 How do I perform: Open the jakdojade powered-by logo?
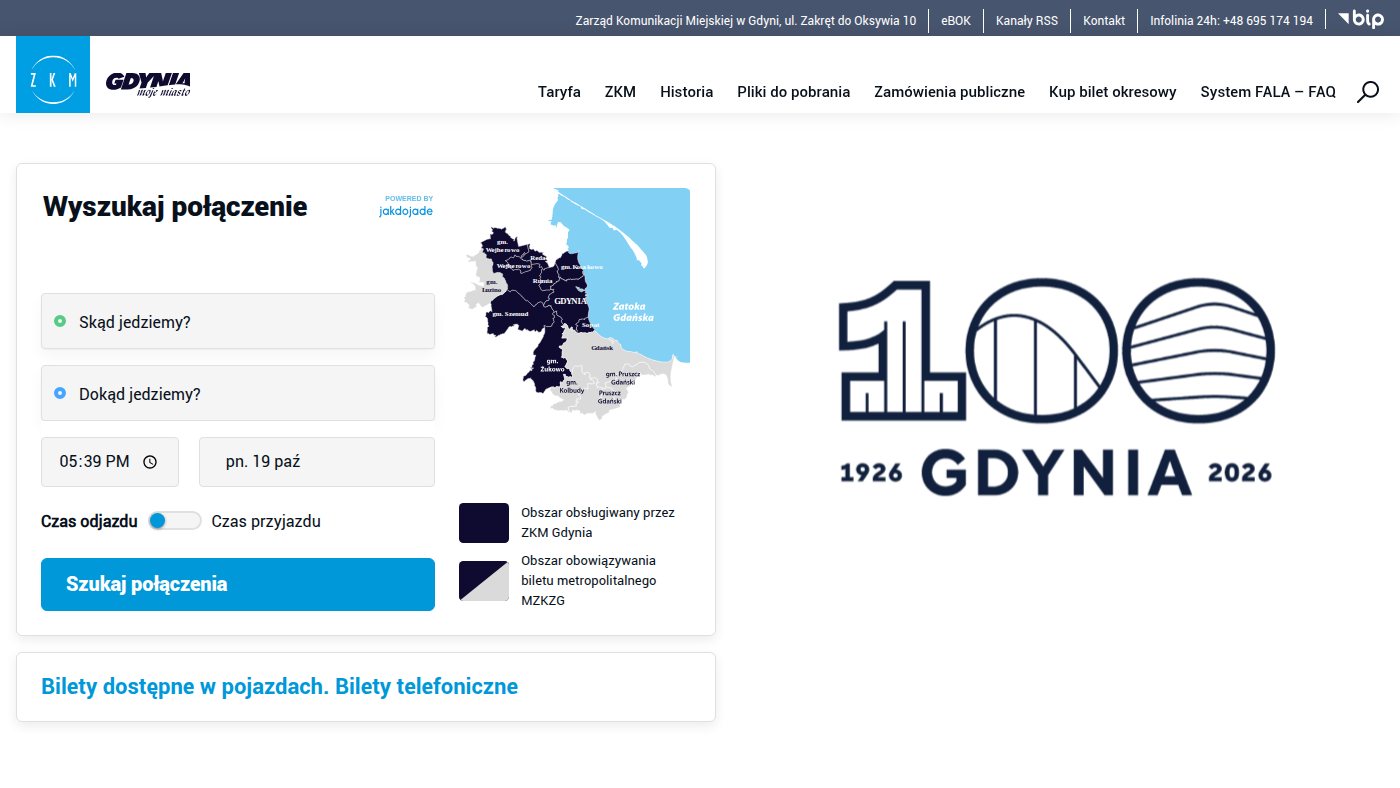pos(406,206)
